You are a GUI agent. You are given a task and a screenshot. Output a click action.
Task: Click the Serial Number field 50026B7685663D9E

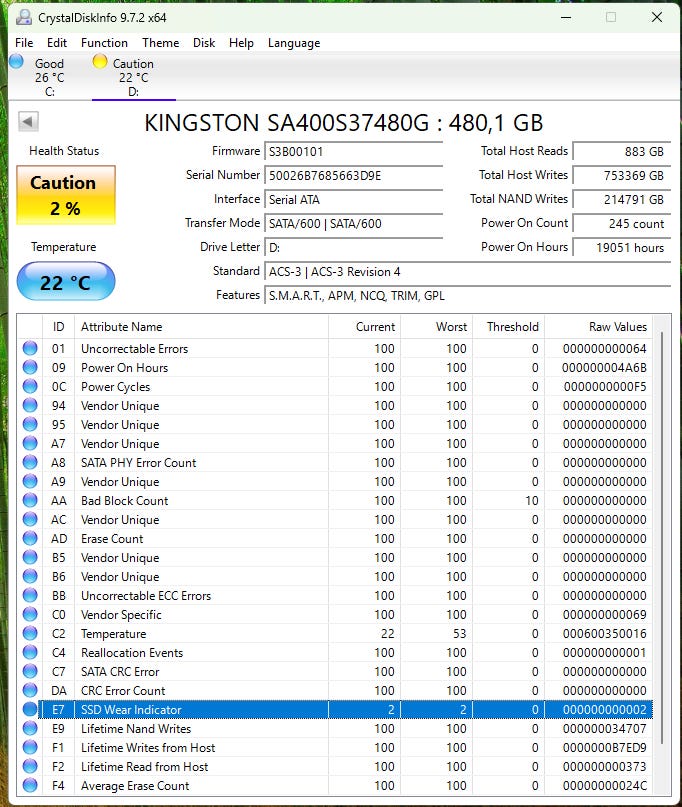coord(354,176)
